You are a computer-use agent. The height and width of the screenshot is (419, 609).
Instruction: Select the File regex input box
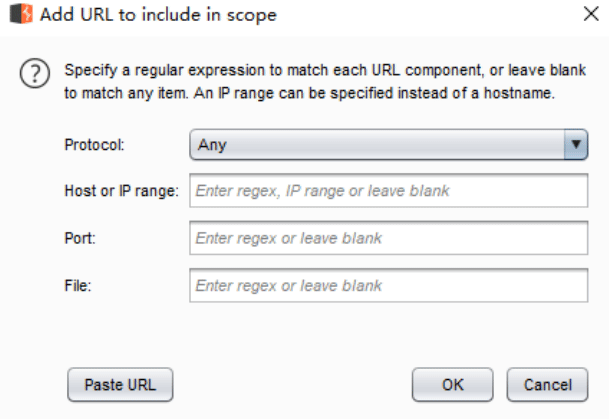[x=389, y=285]
